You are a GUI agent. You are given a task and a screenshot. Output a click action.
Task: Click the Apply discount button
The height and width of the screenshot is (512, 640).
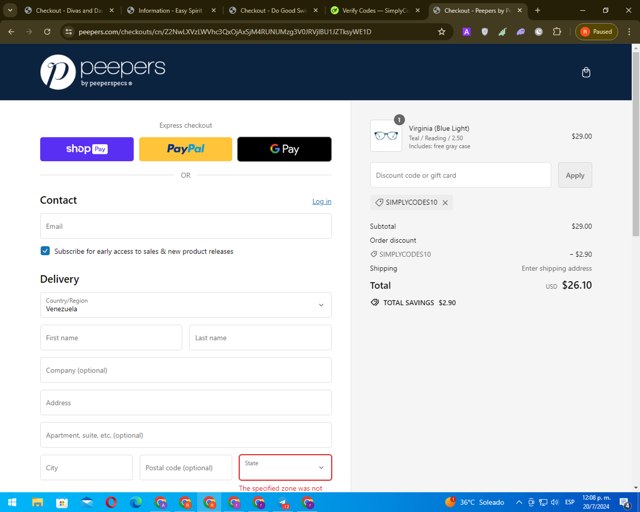click(575, 175)
